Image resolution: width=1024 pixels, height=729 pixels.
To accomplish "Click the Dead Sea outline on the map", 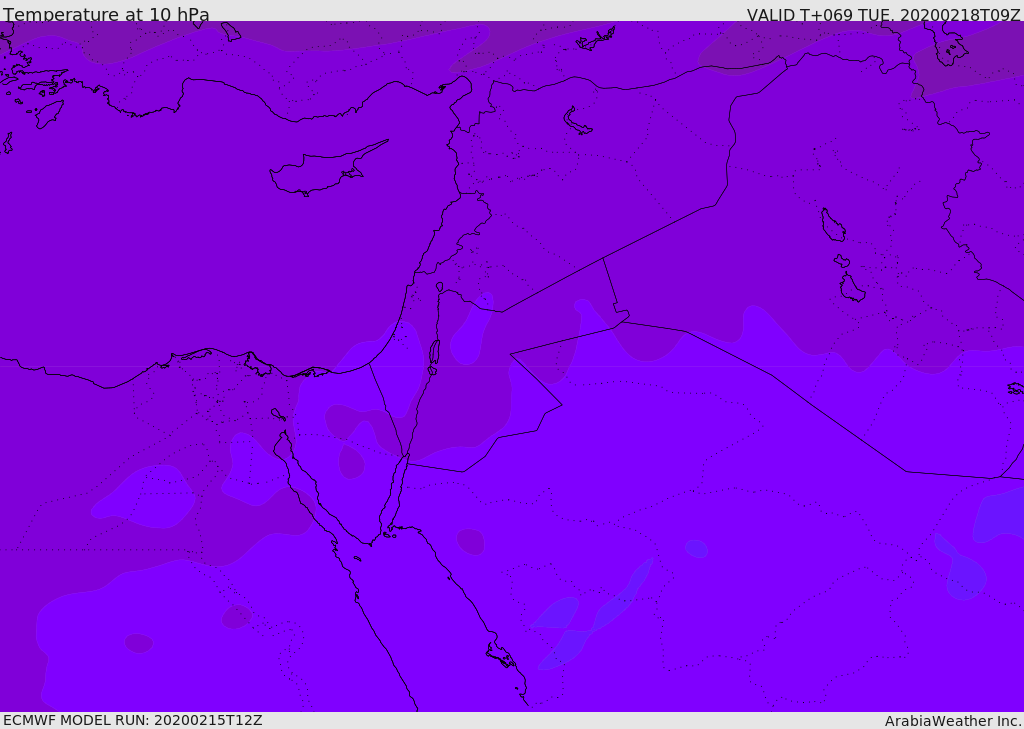I will [x=434, y=357].
